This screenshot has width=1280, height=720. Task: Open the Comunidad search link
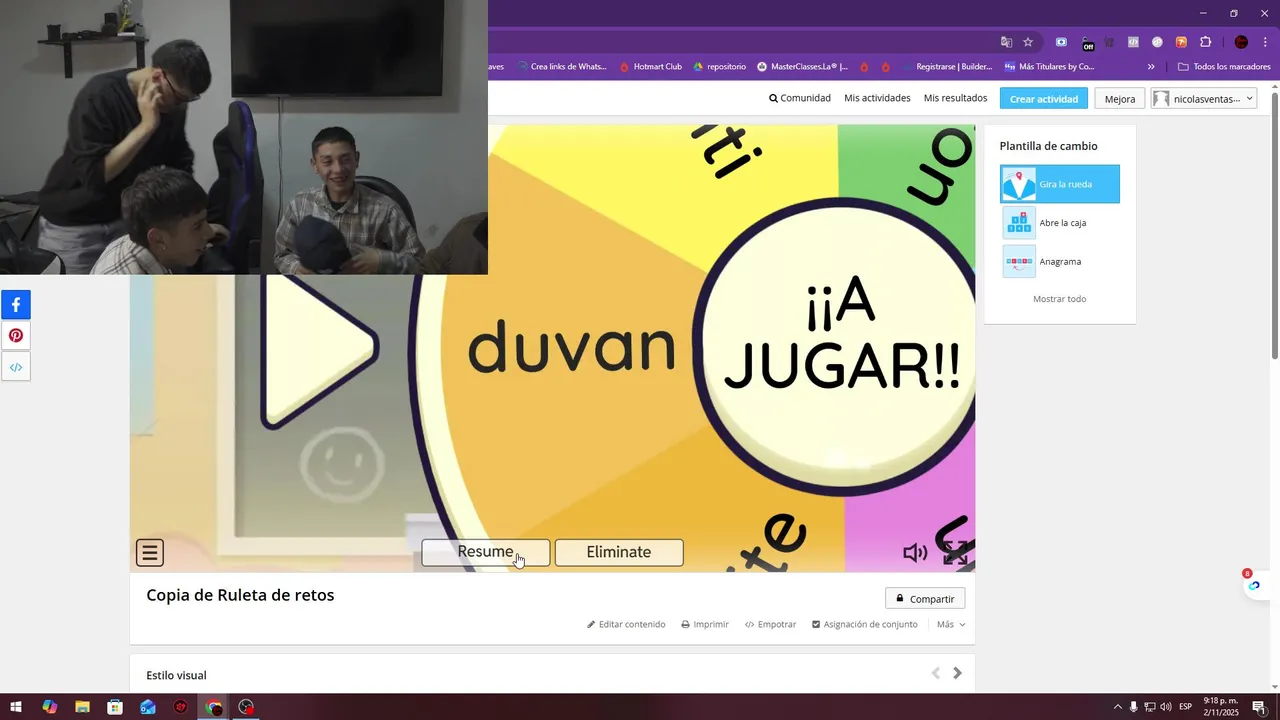click(800, 98)
